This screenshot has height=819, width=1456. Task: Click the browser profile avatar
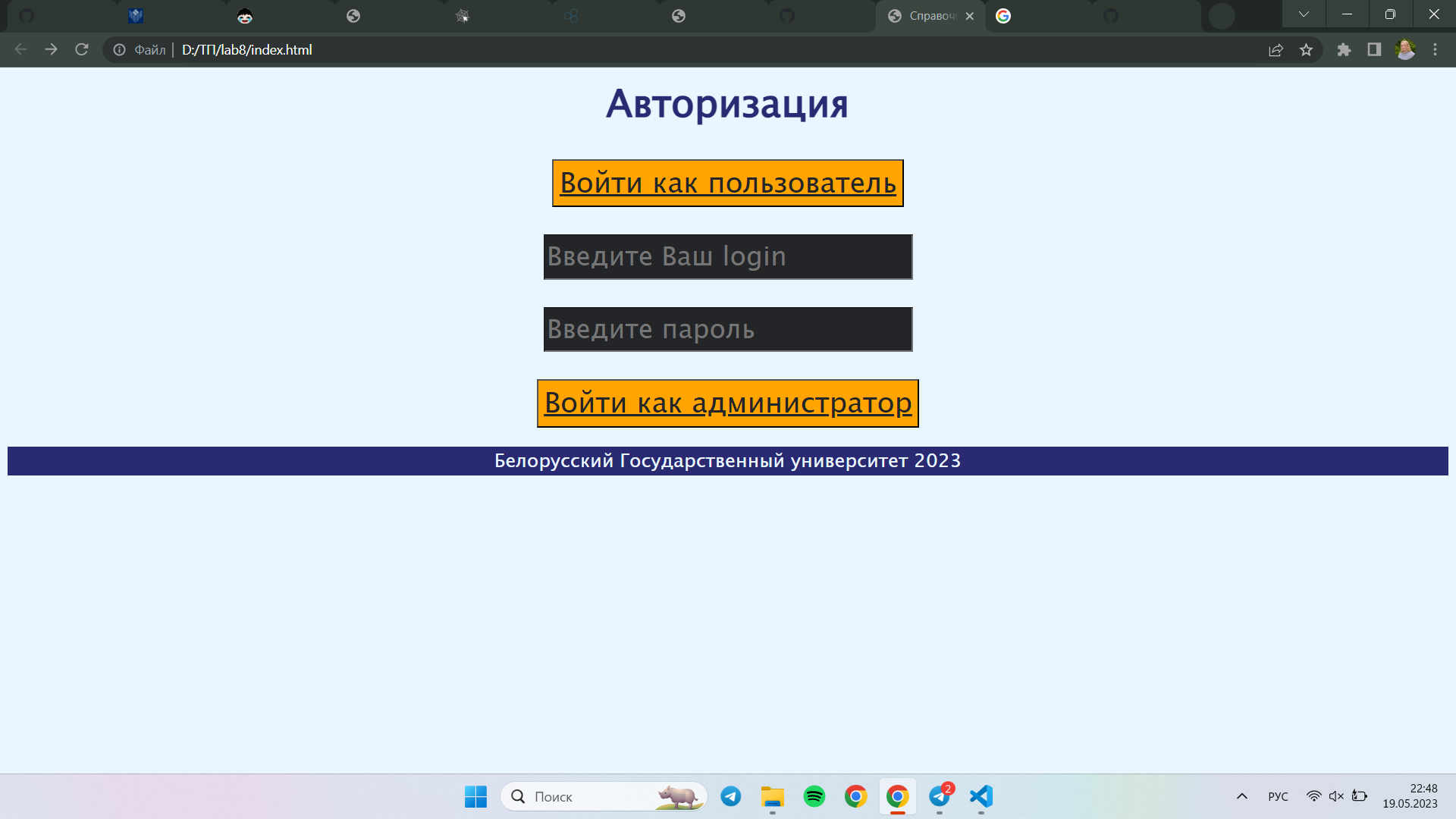pos(1405,50)
